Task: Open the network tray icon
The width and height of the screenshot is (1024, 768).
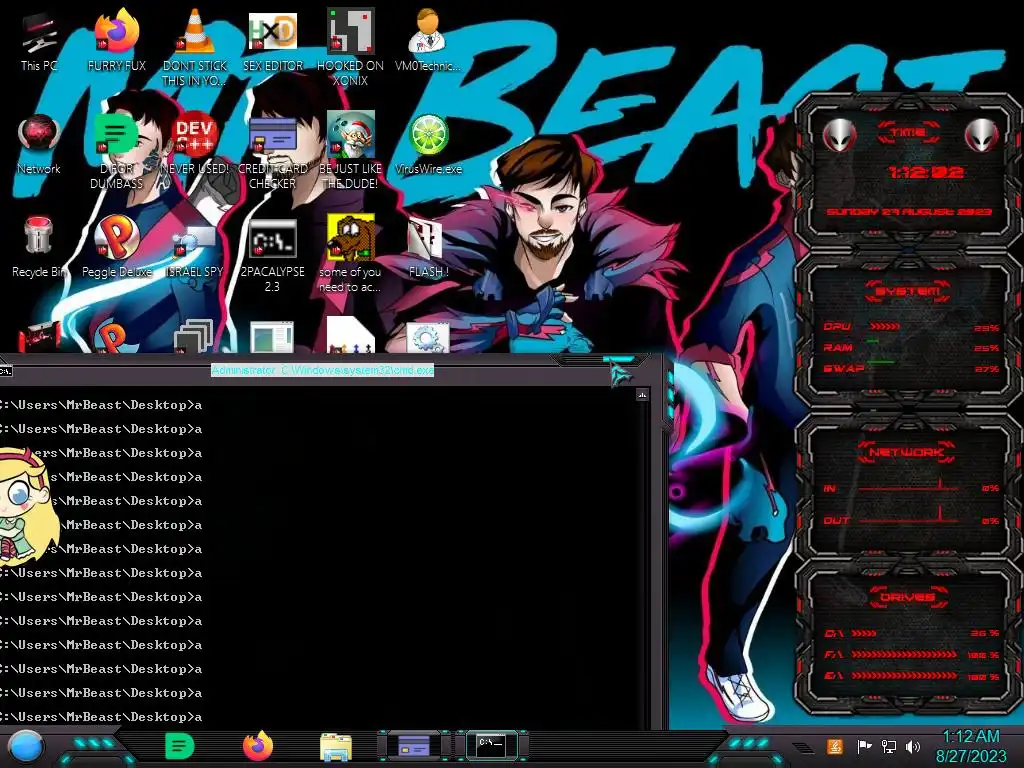Action: point(889,746)
